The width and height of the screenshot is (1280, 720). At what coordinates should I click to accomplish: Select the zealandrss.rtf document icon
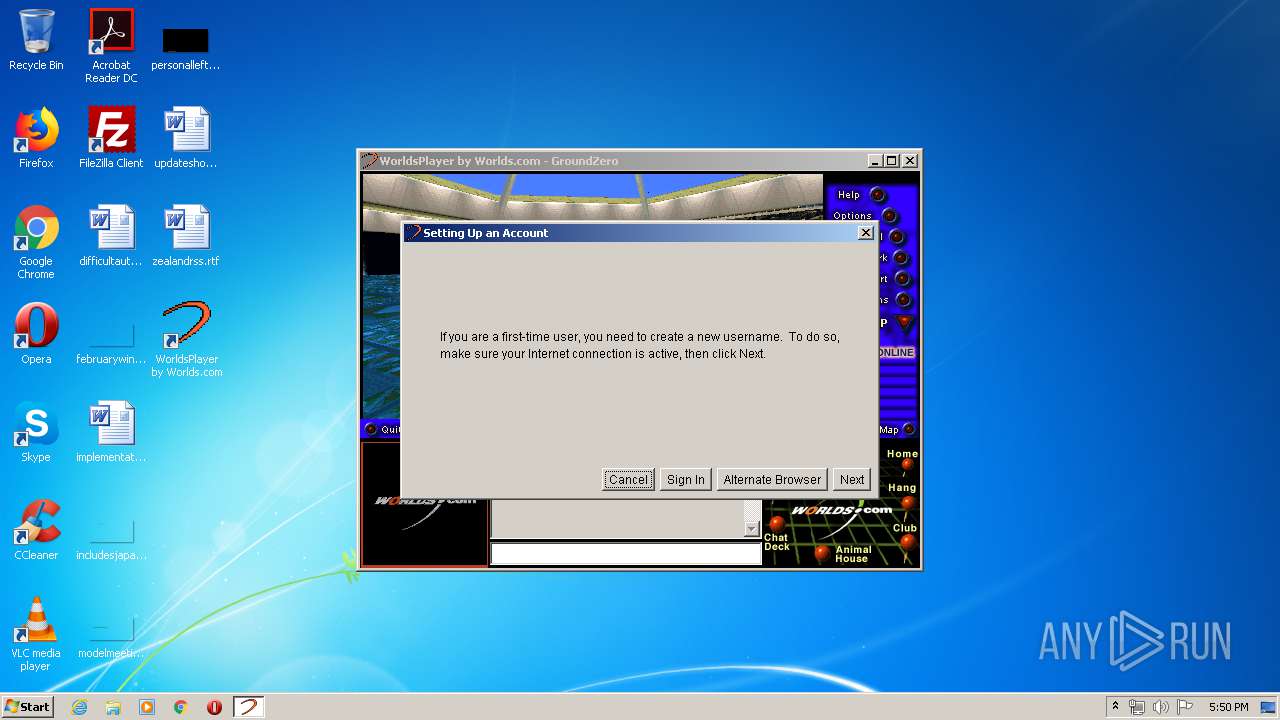click(x=186, y=236)
